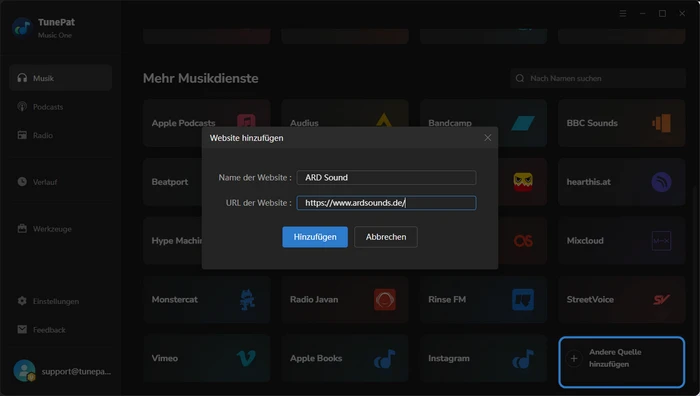Image resolution: width=700 pixels, height=396 pixels.
Task: Open Werkzeuge tools in sidebar
Action: click(x=60, y=229)
